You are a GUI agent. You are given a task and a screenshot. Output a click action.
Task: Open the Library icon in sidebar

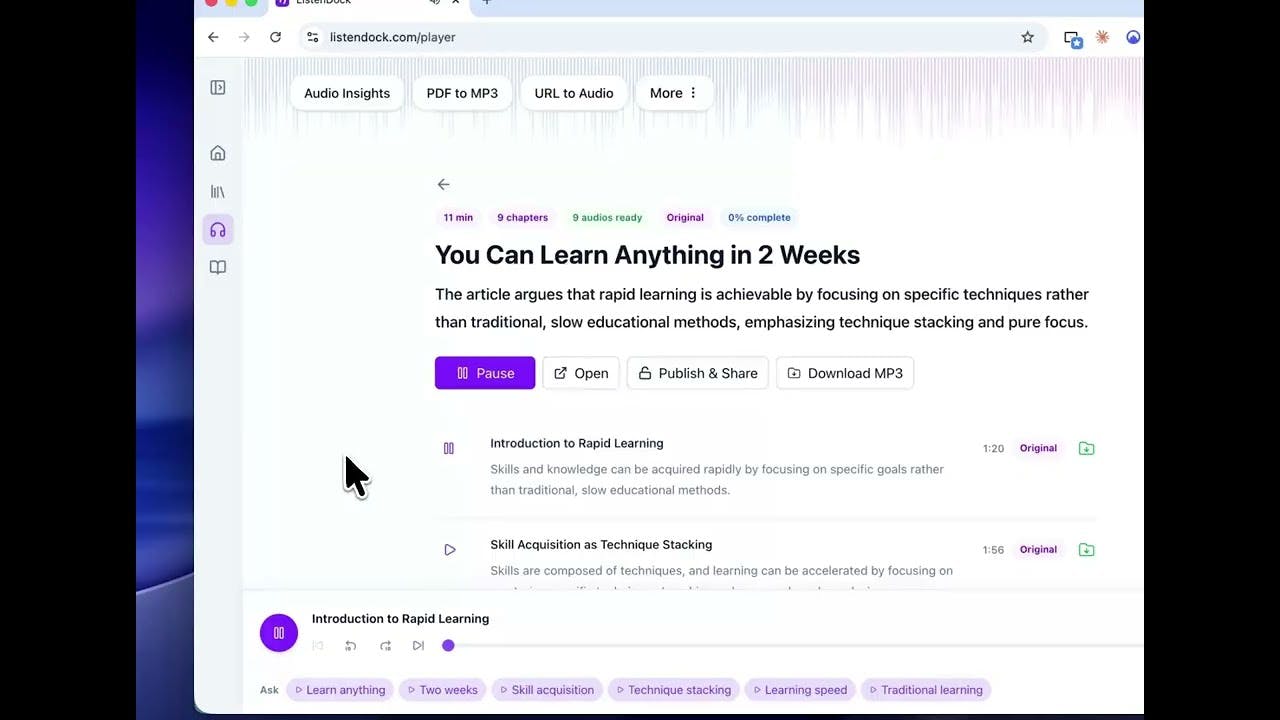point(218,191)
